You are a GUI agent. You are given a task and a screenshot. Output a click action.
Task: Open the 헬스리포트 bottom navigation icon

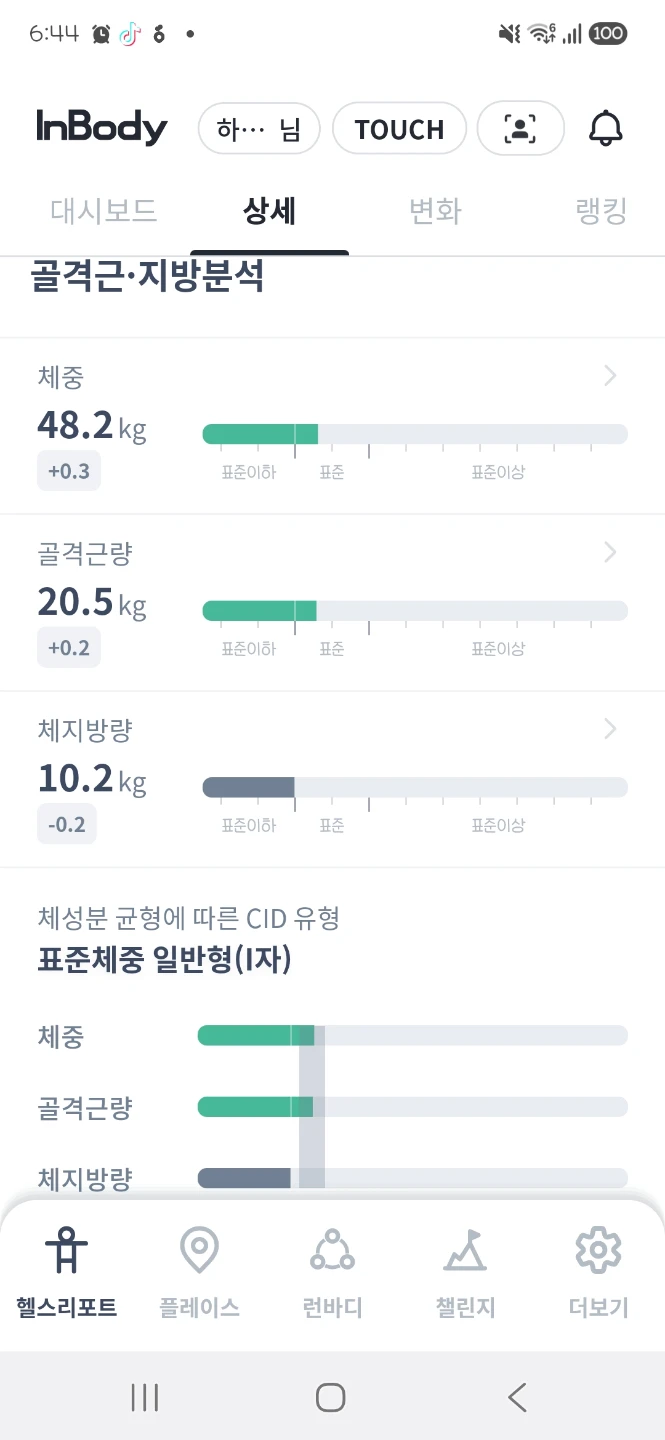tap(66, 1249)
